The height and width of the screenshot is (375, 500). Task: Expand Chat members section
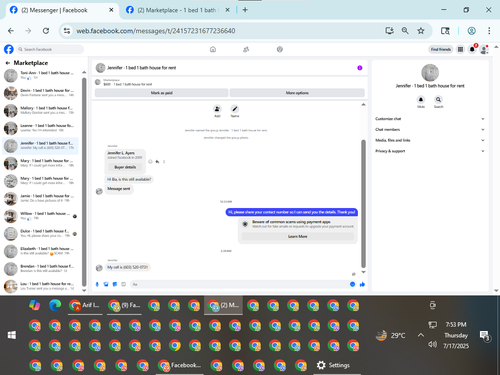tap(430, 129)
